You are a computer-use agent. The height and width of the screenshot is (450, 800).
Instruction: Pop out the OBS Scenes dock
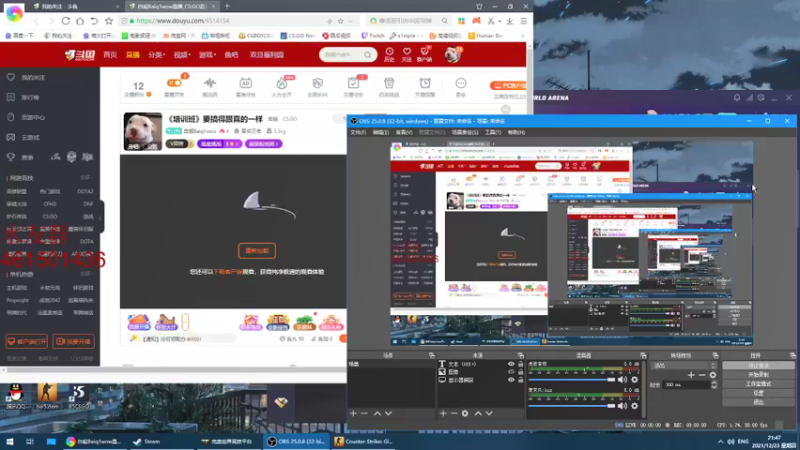[x=432, y=355]
